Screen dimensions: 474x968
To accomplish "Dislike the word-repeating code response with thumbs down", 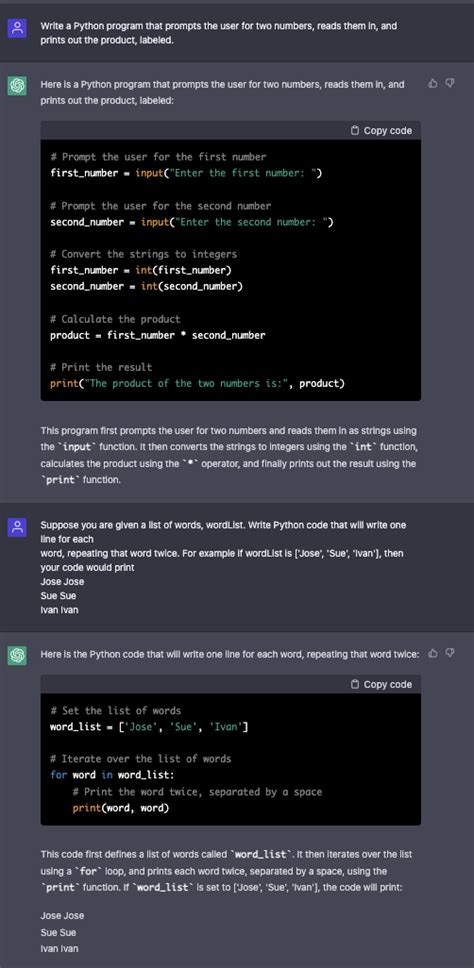I will click(450, 653).
